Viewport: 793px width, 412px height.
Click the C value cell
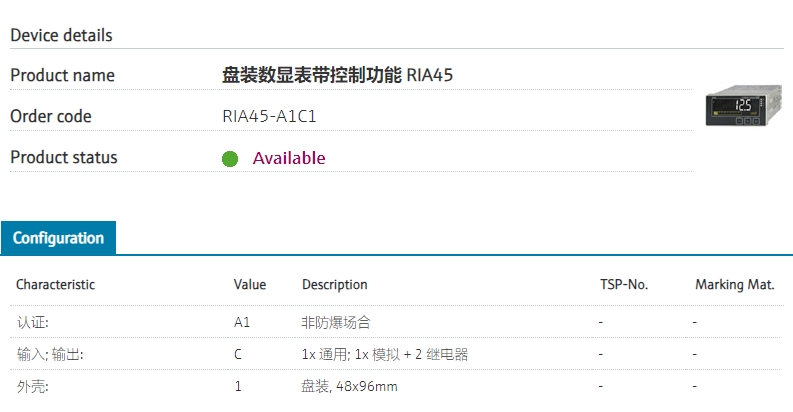[x=238, y=354]
